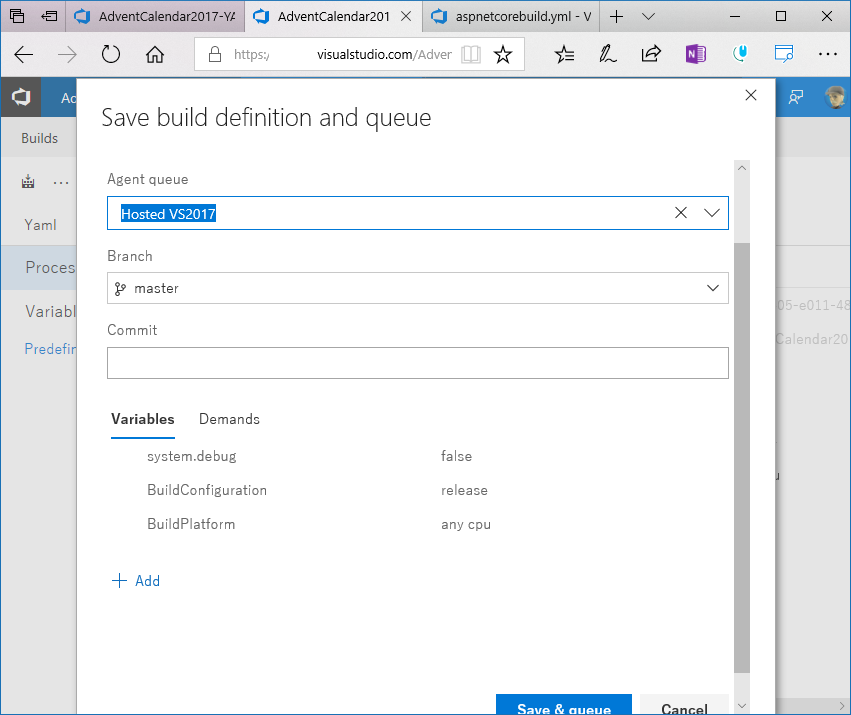Clear the Agent queue value
This screenshot has width=851, height=715.
click(x=681, y=213)
